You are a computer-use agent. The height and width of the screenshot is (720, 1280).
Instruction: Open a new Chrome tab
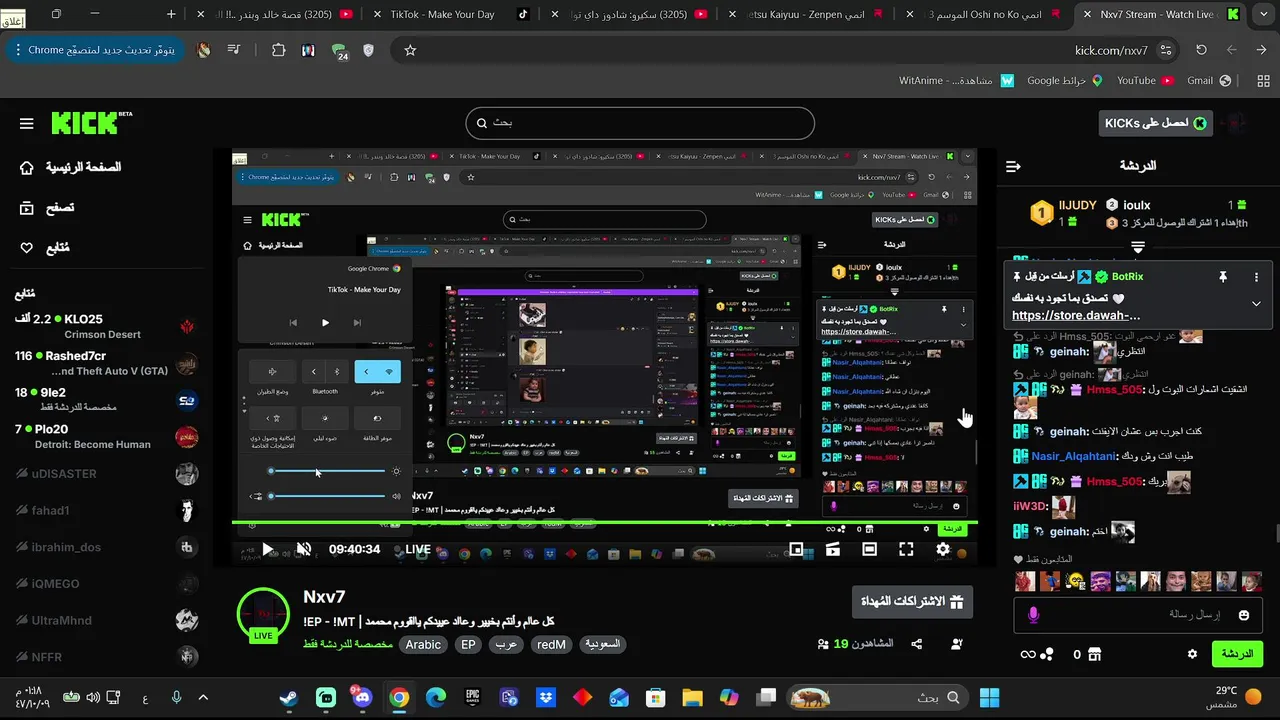tap(171, 14)
